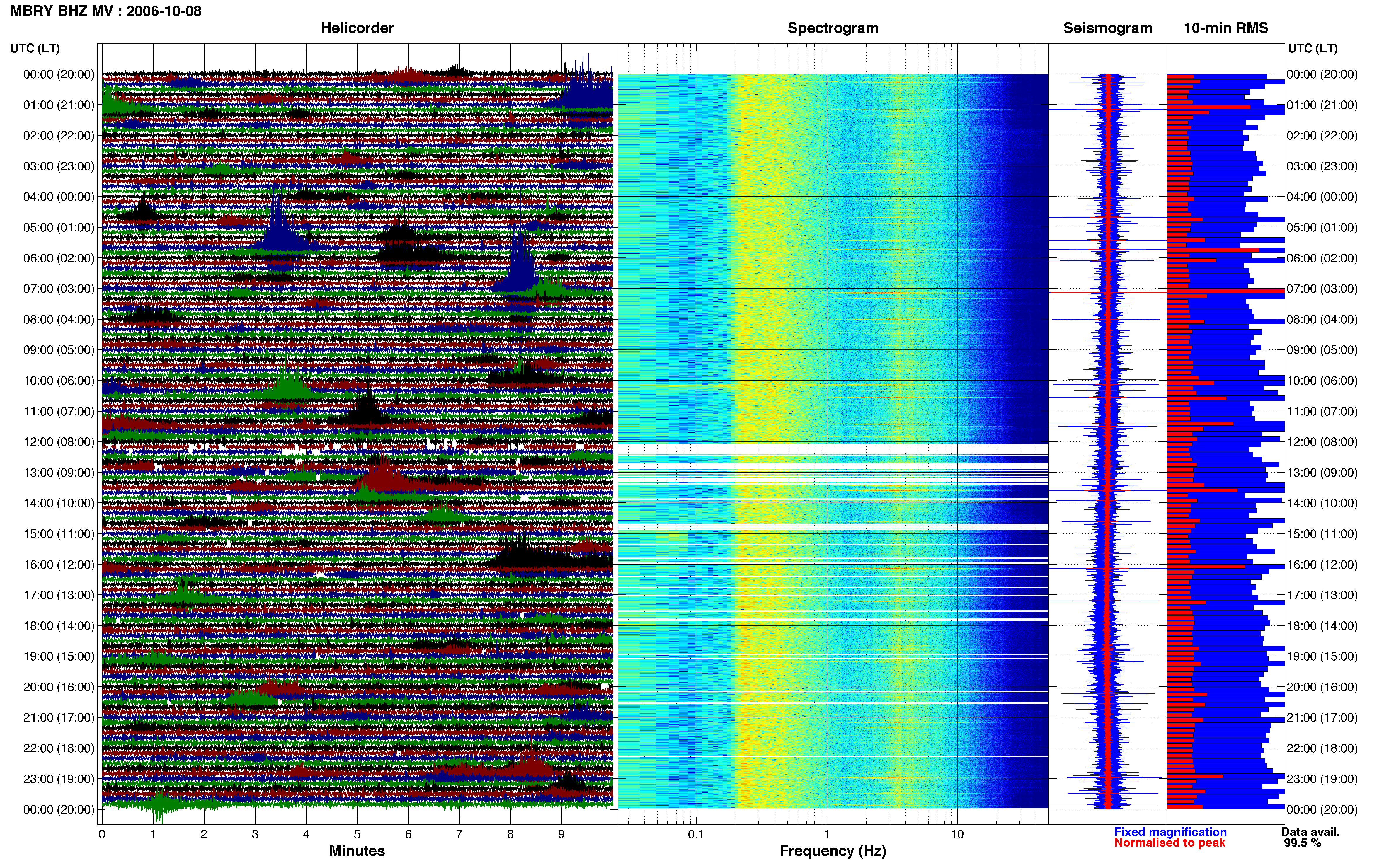Click 'UTC (LT)' label beside the 10-min RMS
1389x868 pixels.
pyautogui.click(x=1313, y=48)
